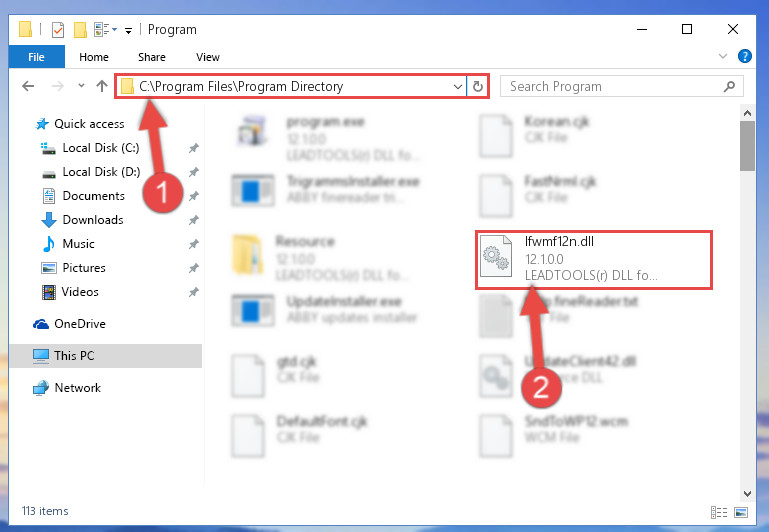Screen dimensions: 769x532
Task: Select the UpdateInstaller.exe file
Action: point(326,310)
